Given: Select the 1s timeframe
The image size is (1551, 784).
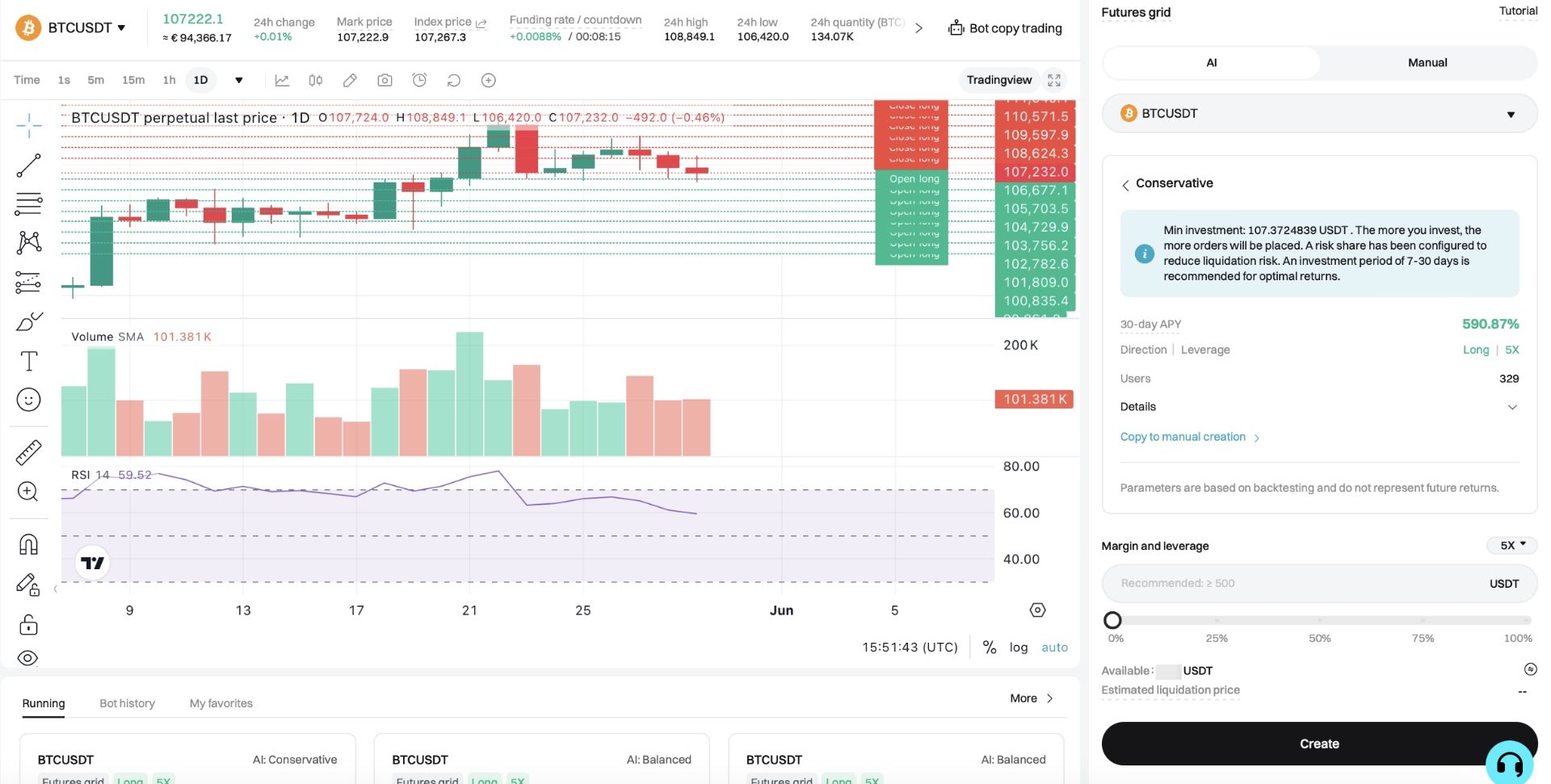Looking at the screenshot, I should (x=64, y=80).
